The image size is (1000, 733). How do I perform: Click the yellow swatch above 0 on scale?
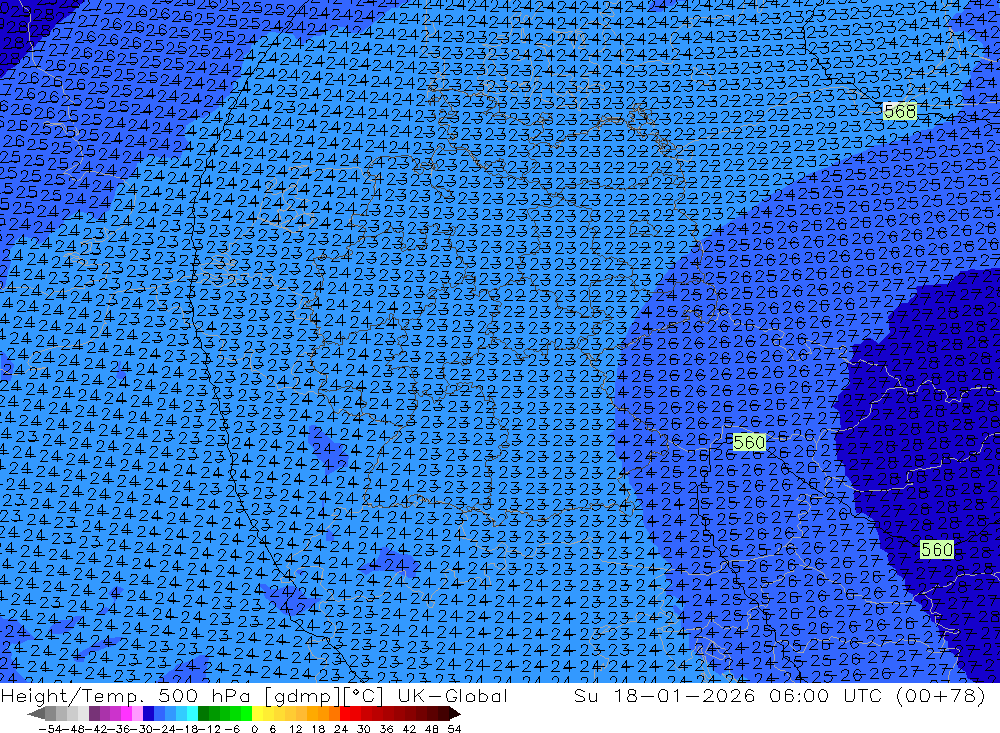coord(257,713)
